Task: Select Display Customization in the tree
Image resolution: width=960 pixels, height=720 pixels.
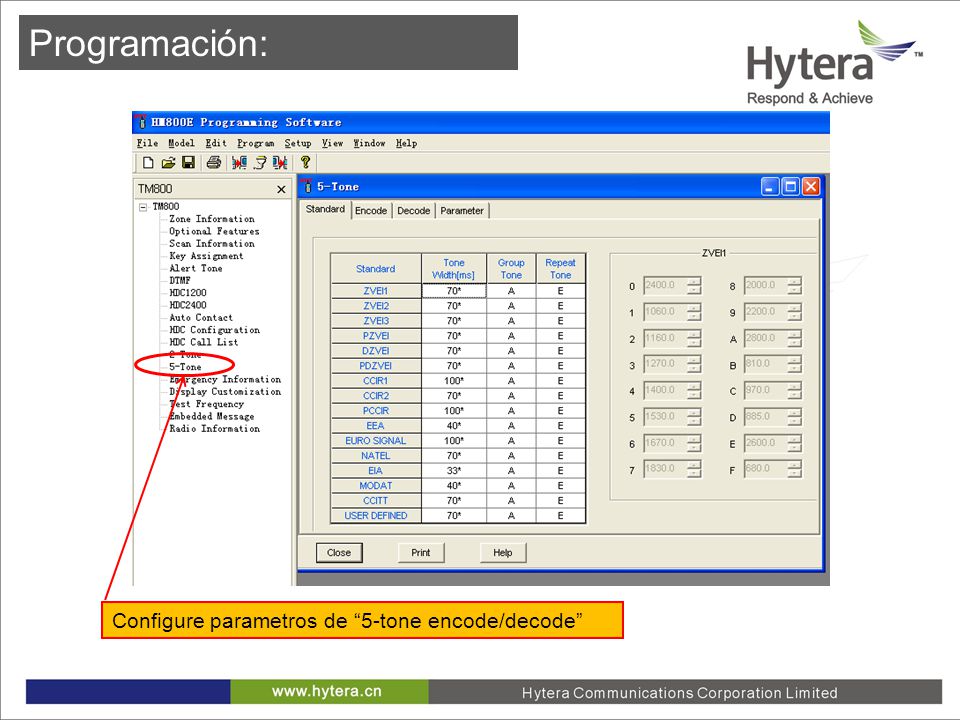Action: coord(225,392)
